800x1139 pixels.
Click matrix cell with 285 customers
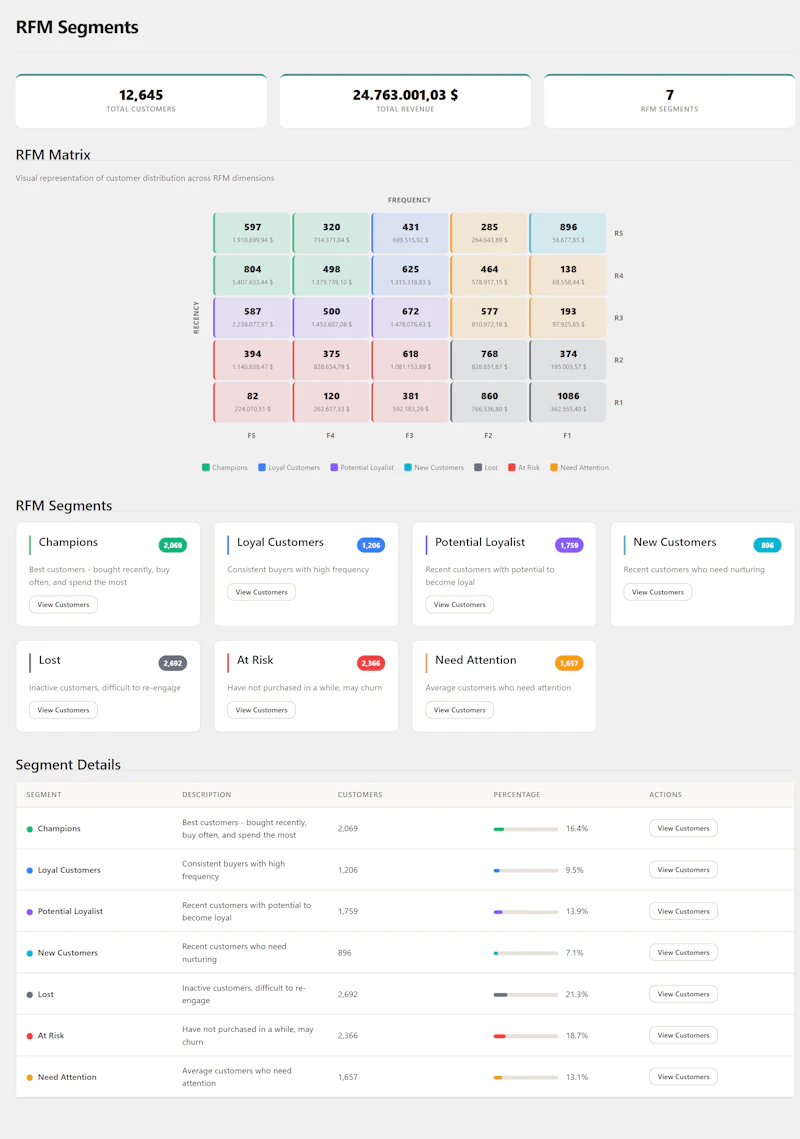pos(489,232)
